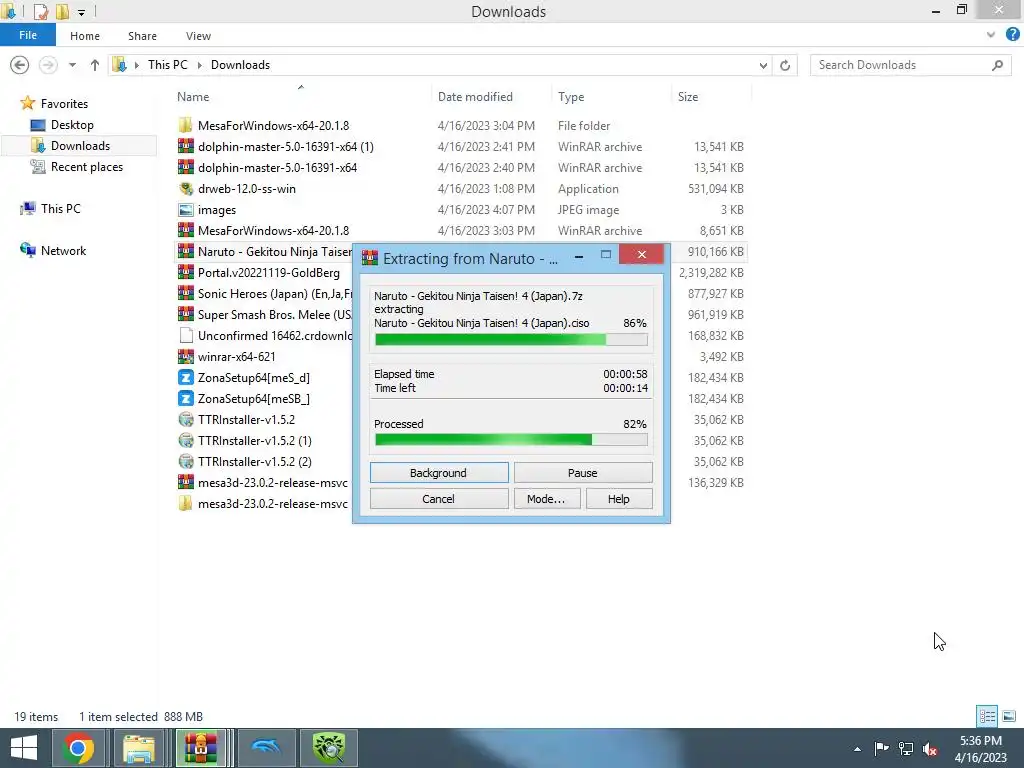Switch to the View ribbon tab
1024x768 pixels.
[198, 36]
